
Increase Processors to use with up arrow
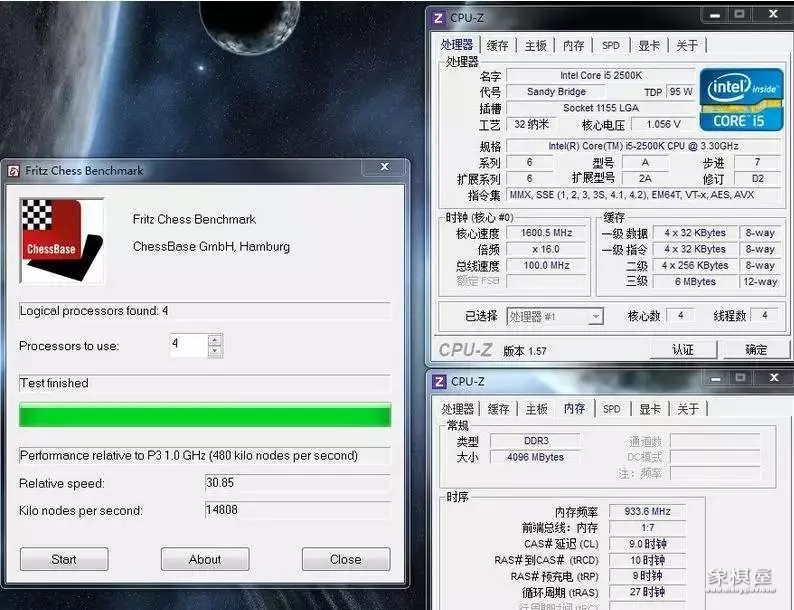tap(215, 340)
